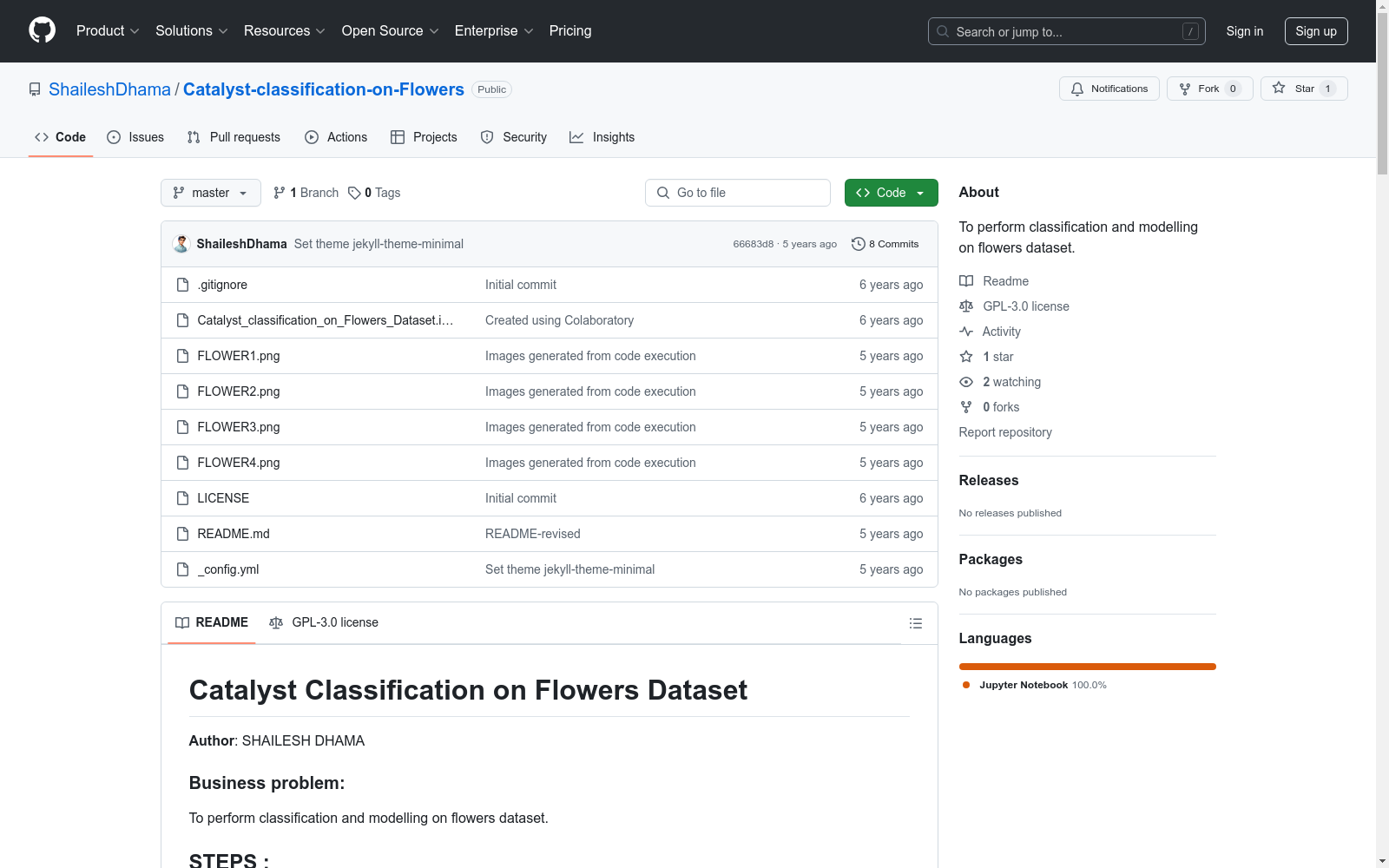The image size is (1389, 868).
Task: Click the Sign up button
Action: click(1316, 31)
